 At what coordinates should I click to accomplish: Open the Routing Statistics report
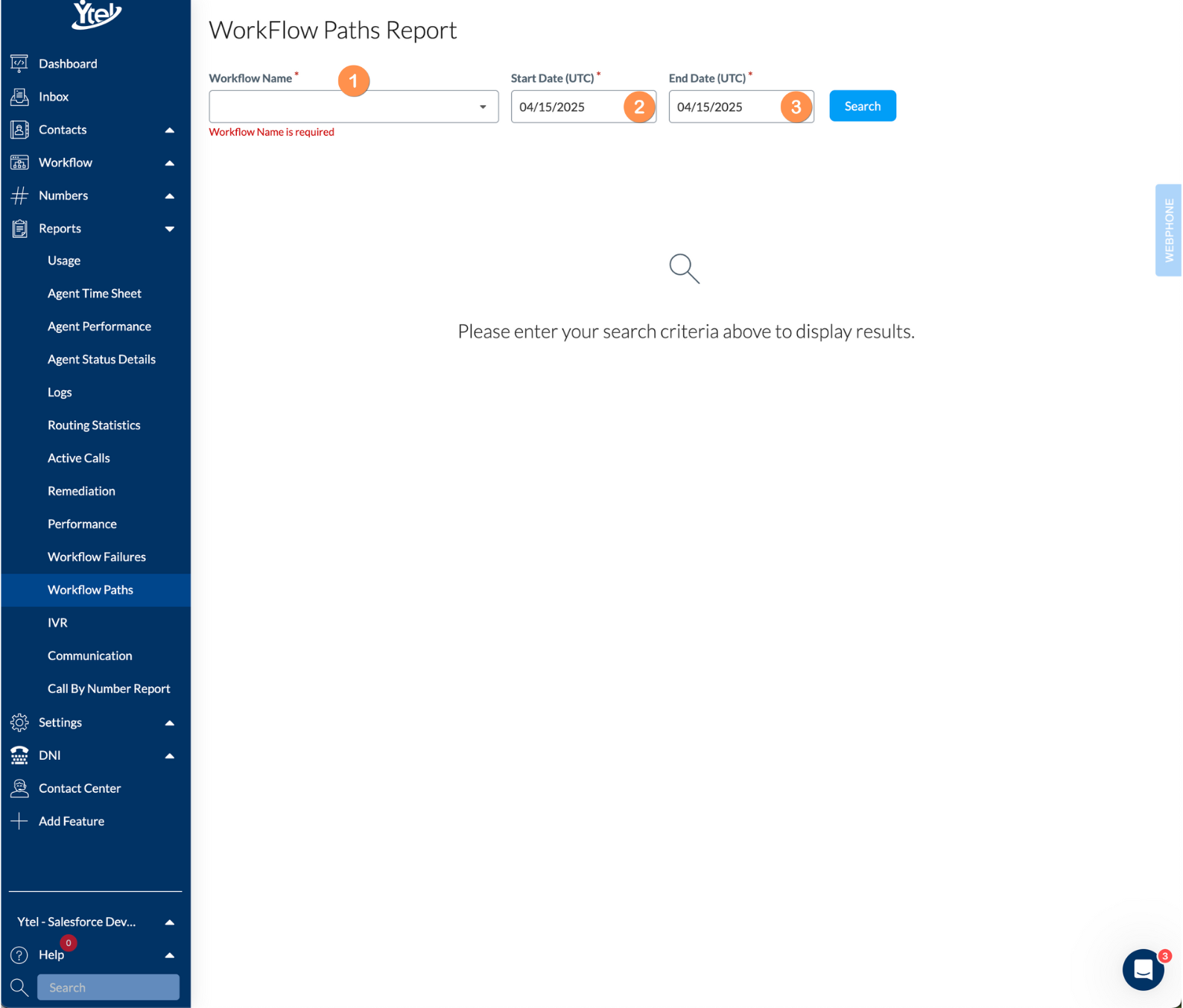(x=94, y=425)
